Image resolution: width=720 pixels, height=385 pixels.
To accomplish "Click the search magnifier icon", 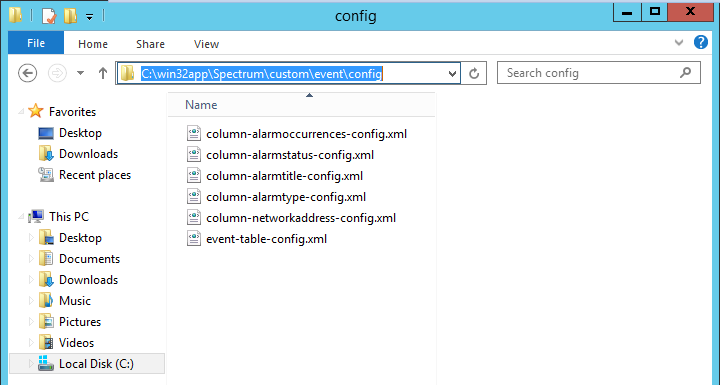I will pos(685,73).
